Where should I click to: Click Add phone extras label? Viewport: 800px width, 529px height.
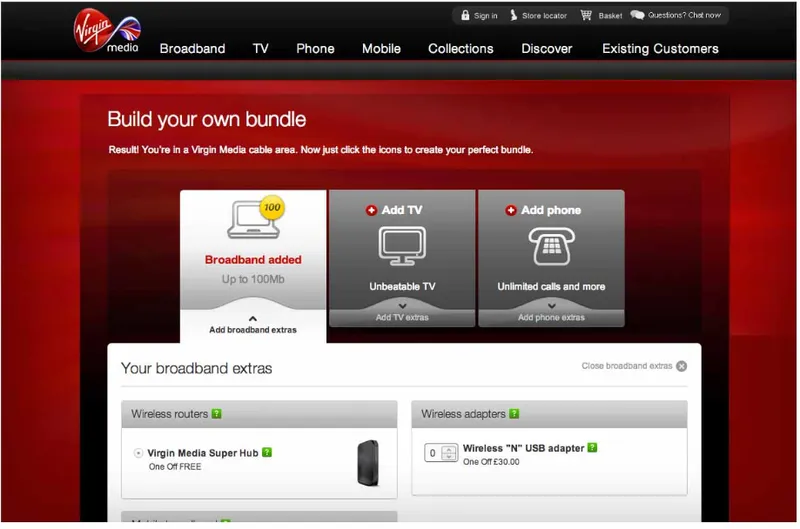point(552,317)
